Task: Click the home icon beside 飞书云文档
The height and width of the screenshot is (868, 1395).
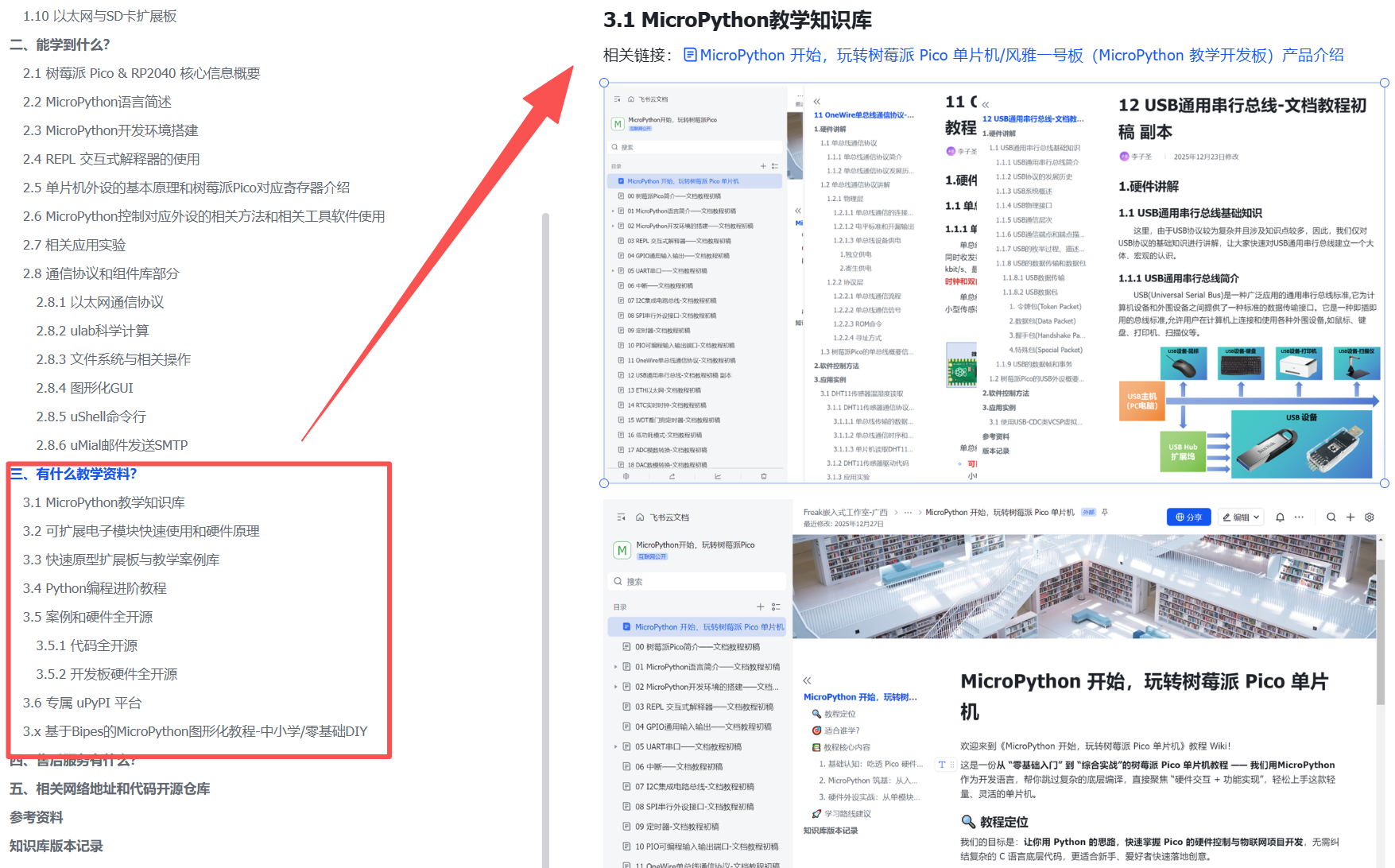Action: [x=640, y=517]
